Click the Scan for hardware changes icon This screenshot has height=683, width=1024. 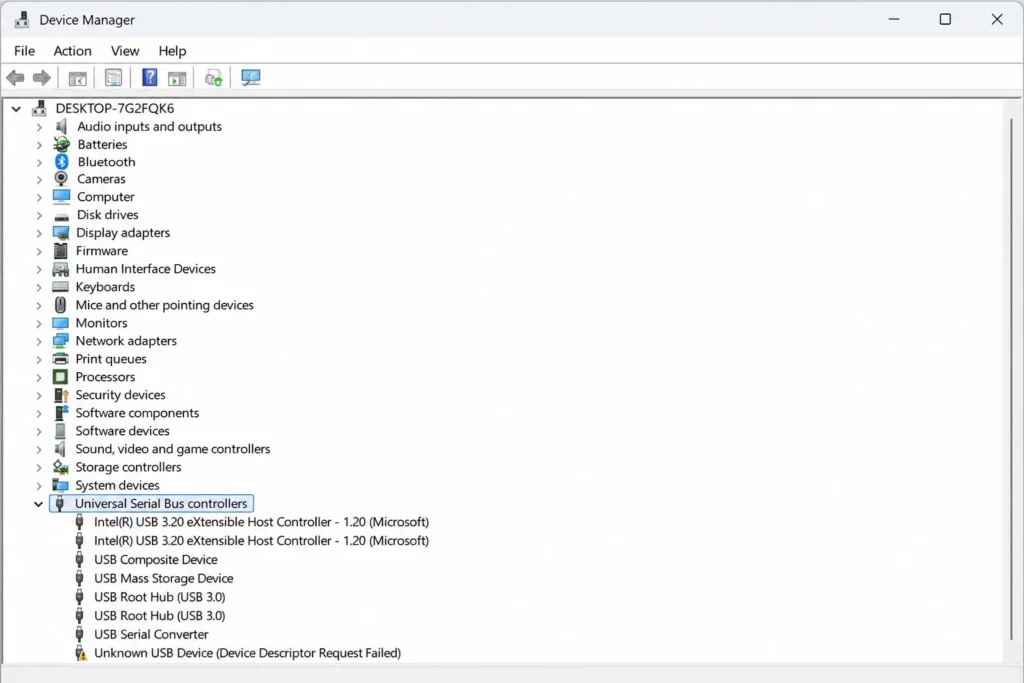coord(214,78)
